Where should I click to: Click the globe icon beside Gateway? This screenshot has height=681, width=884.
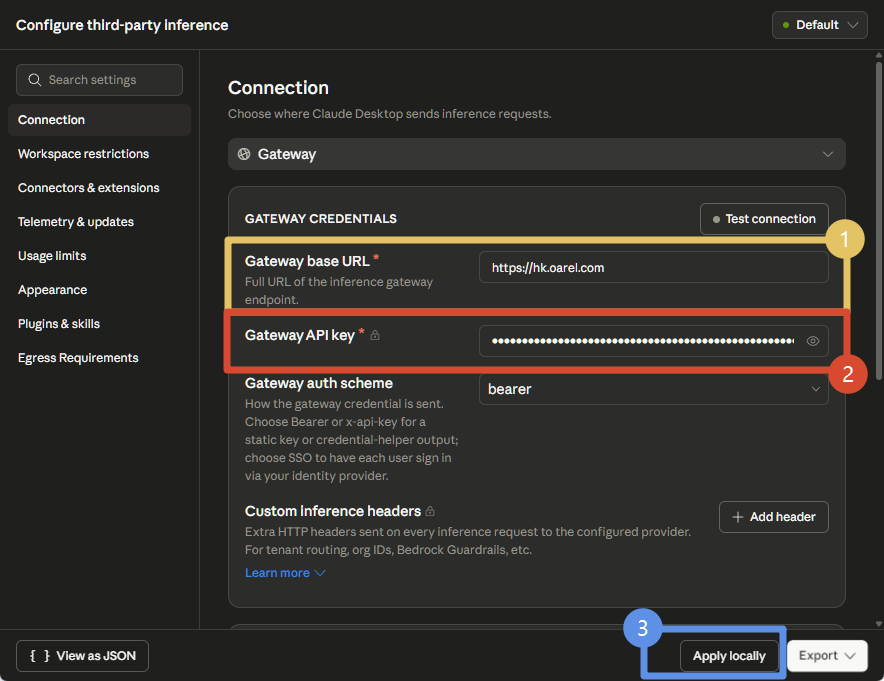(244, 154)
